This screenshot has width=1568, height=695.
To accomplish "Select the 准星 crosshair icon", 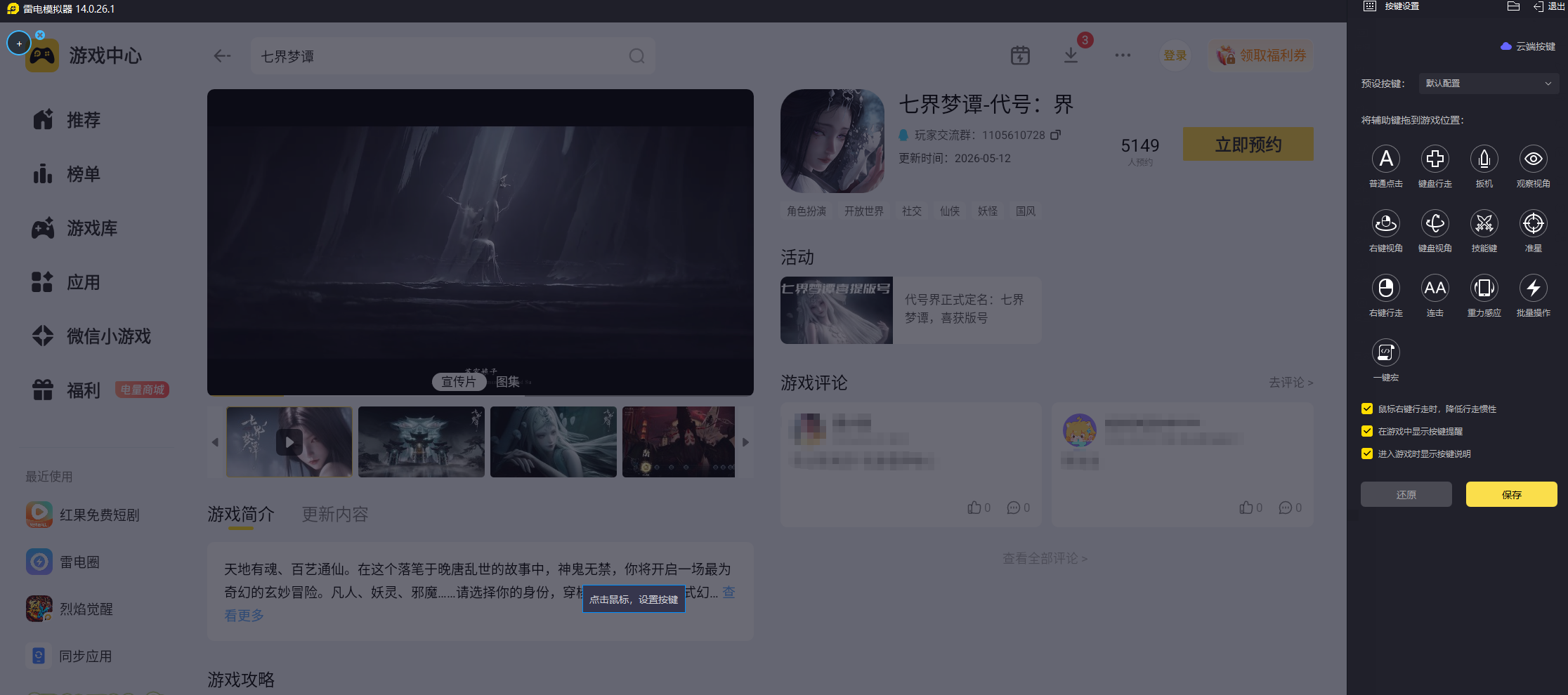I will (1533, 224).
